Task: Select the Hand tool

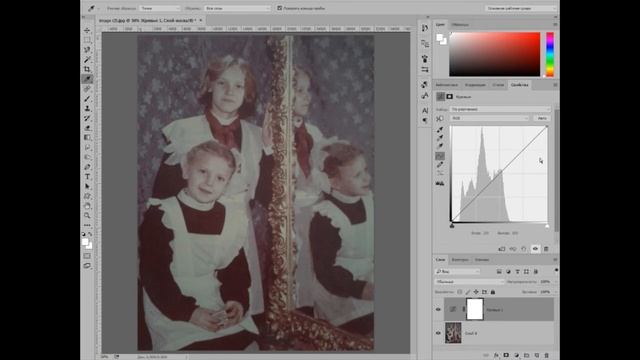Action: (x=87, y=206)
